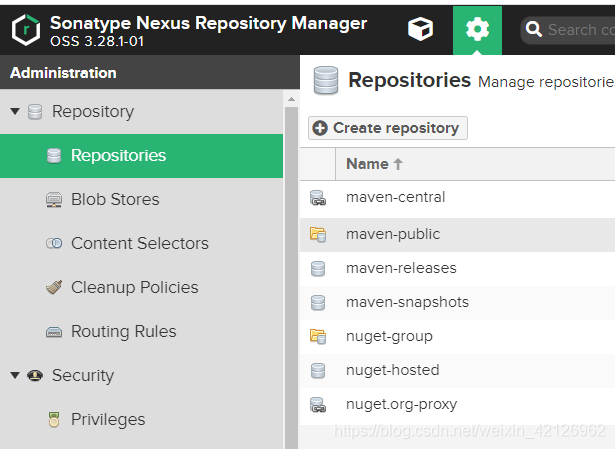The width and height of the screenshot is (615, 449).
Task: Open the maven-snapshots repository row
Action: (457, 303)
